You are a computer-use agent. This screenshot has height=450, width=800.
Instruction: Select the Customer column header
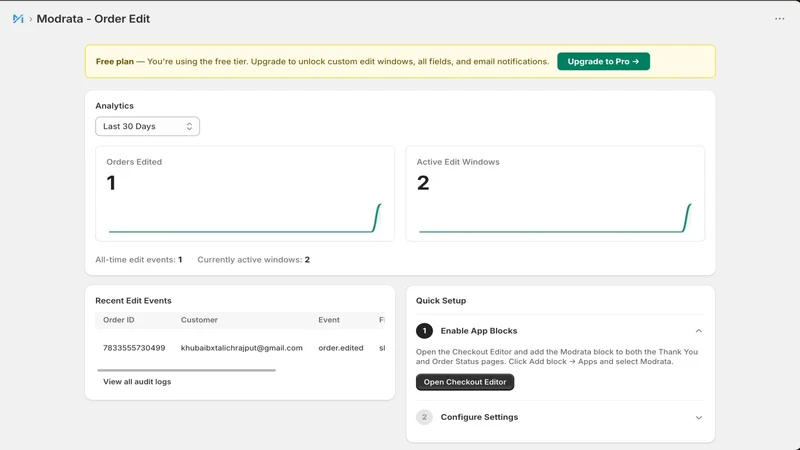[x=199, y=320]
